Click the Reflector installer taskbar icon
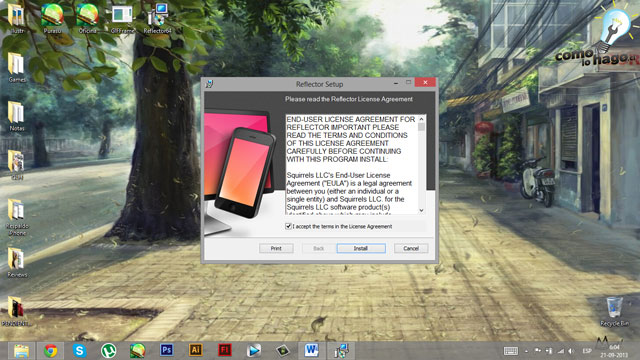The height and width of the screenshot is (360, 640). pyautogui.click(x=341, y=351)
